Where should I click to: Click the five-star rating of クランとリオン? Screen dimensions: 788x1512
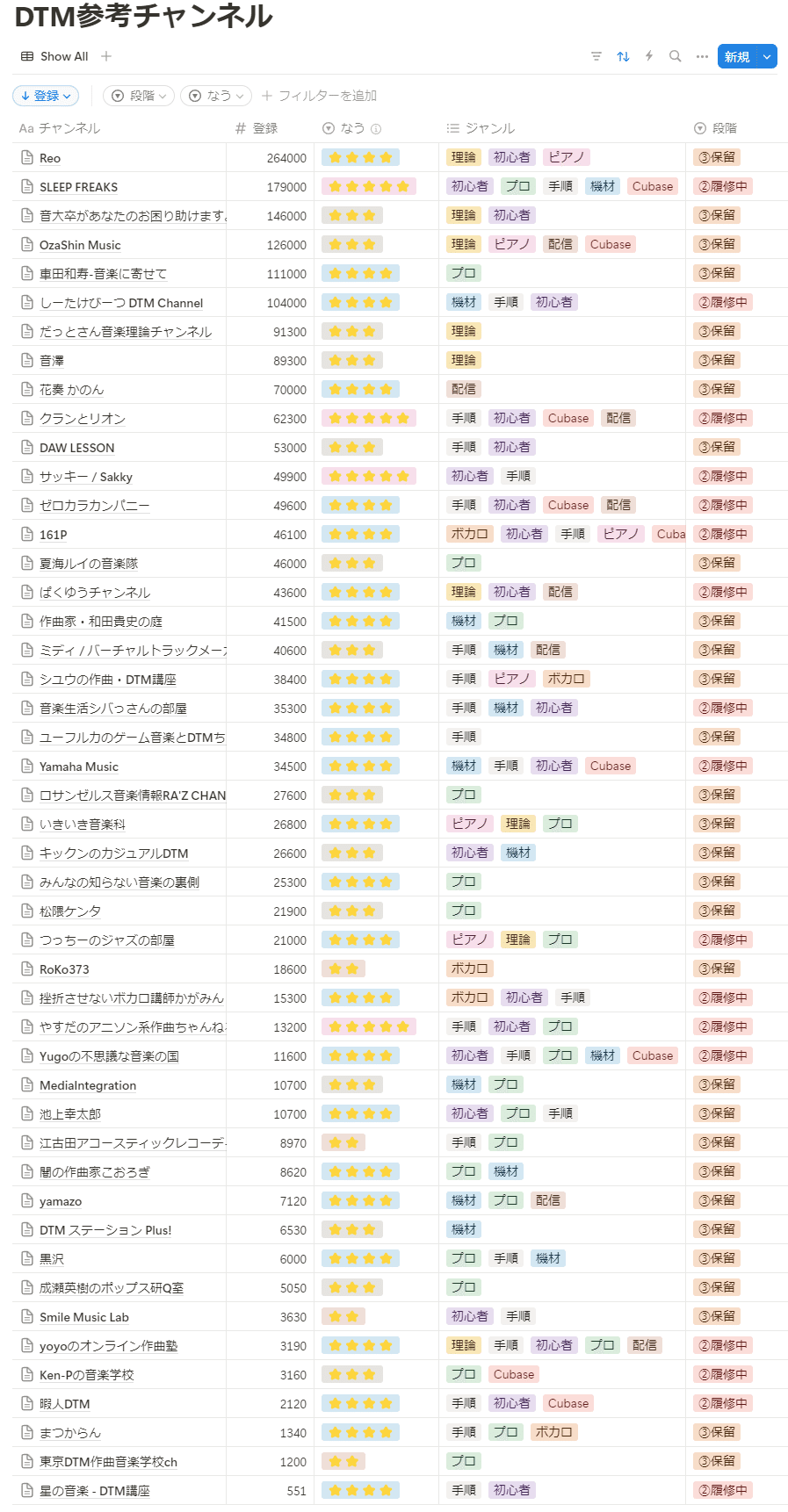pos(369,419)
